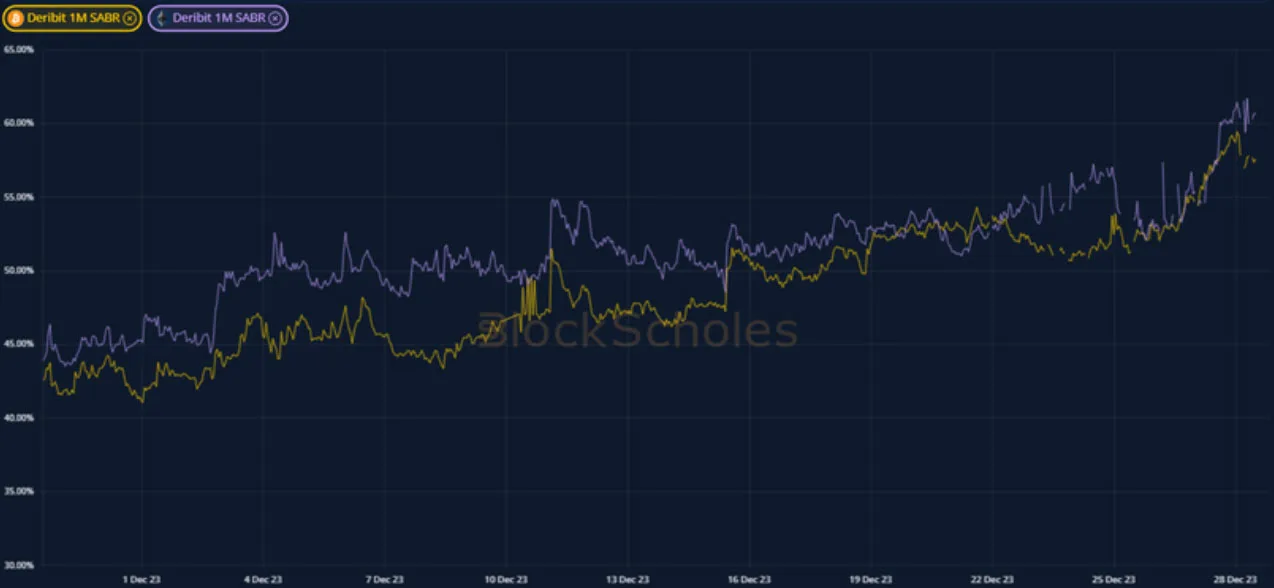Click the 13 Dec 23 date label

click(627, 579)
